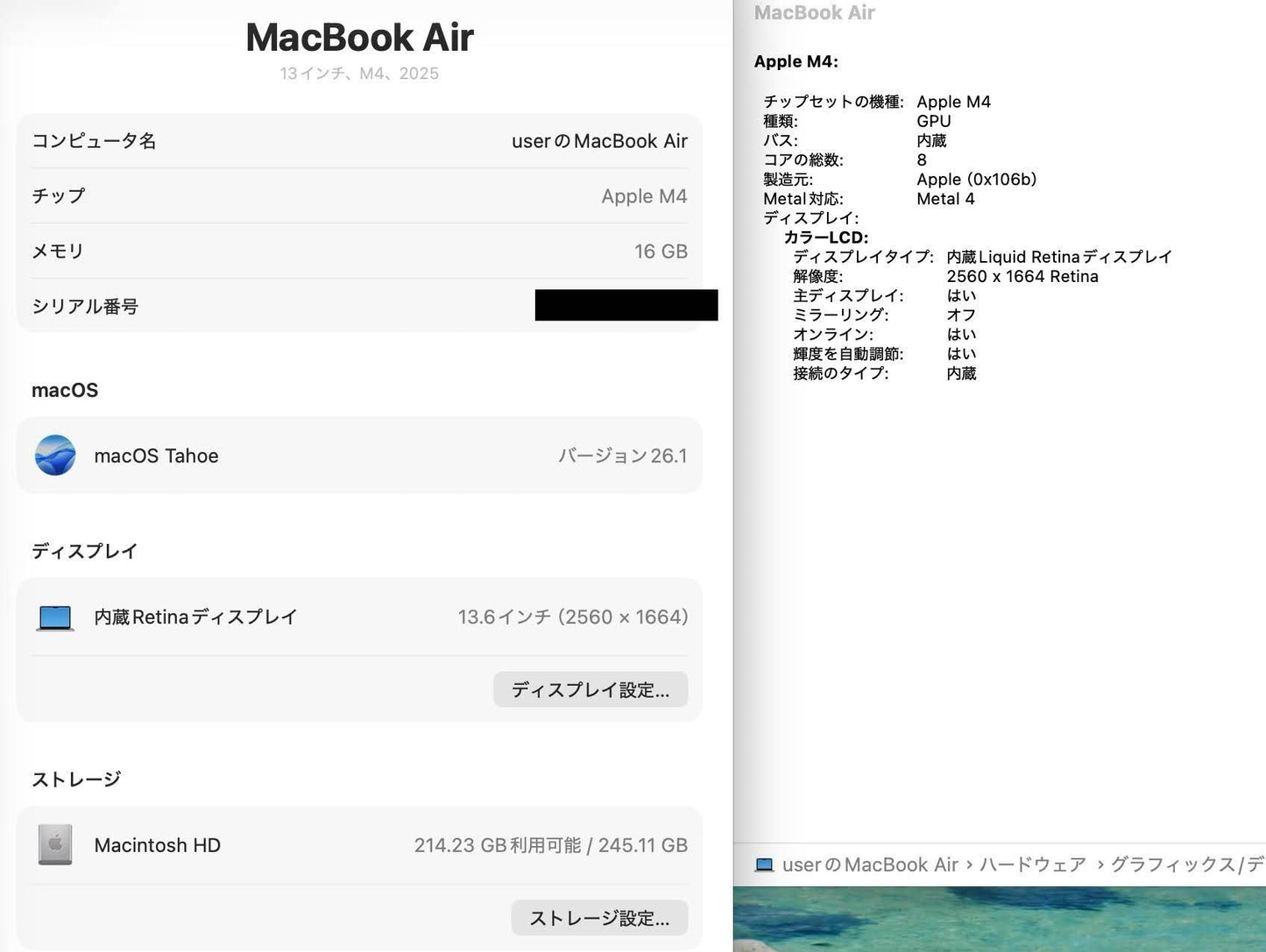The image size is (1266, 952).
Task: Click the macOS Tahoe version icon
Action: click(55, 455)
